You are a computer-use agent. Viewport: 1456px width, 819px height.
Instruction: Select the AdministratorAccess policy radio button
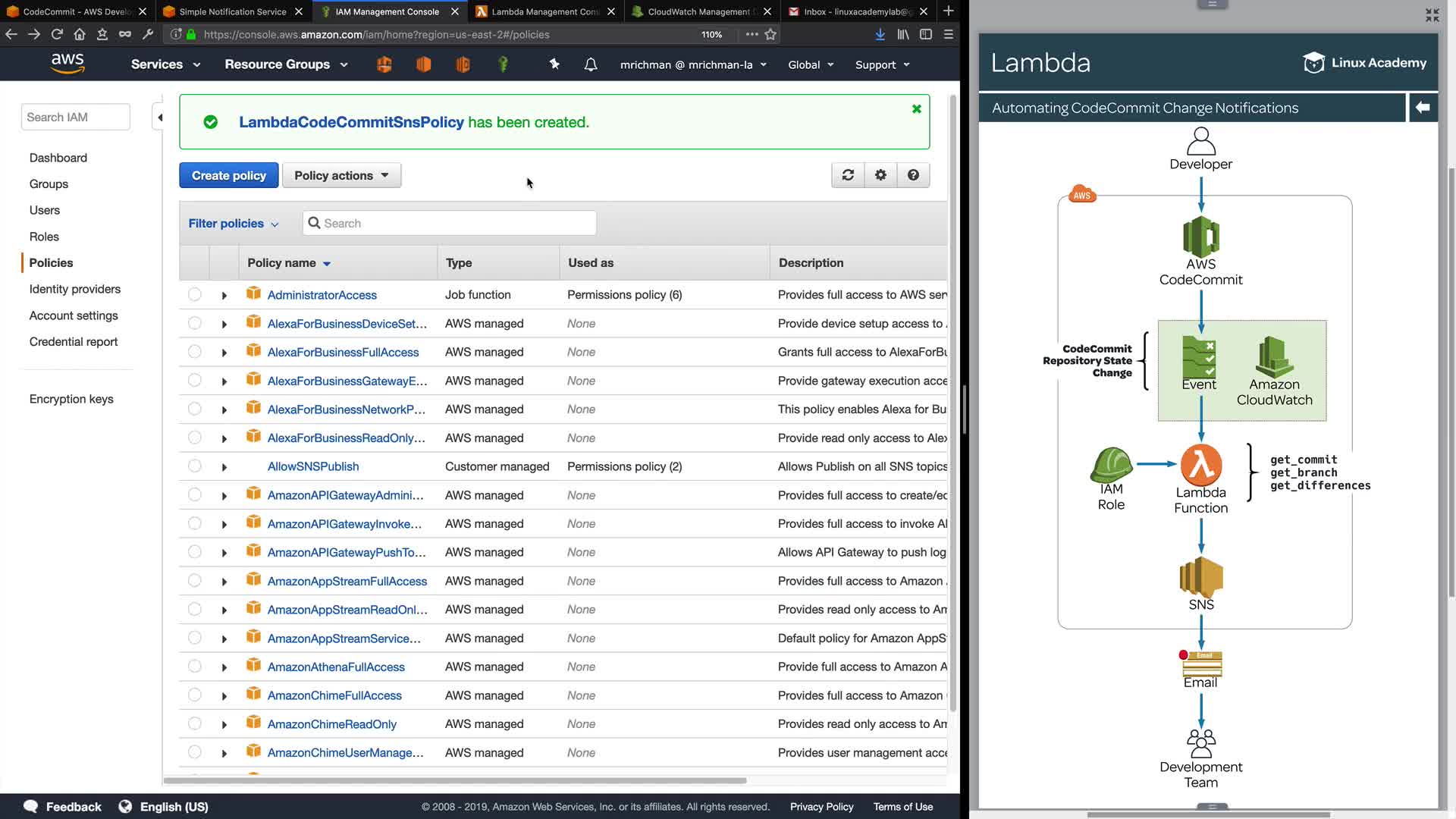195,294
